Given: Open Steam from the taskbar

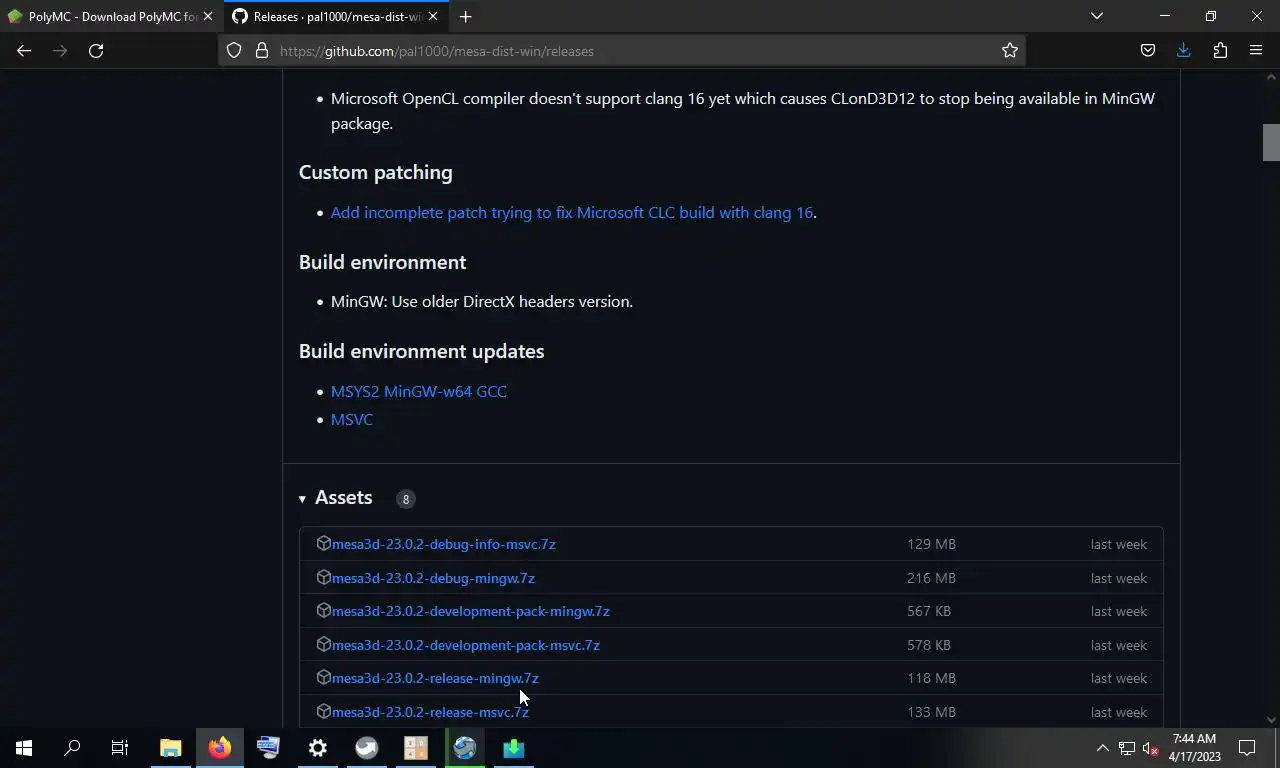Looking at the screenshot, I should pos(367,748).
